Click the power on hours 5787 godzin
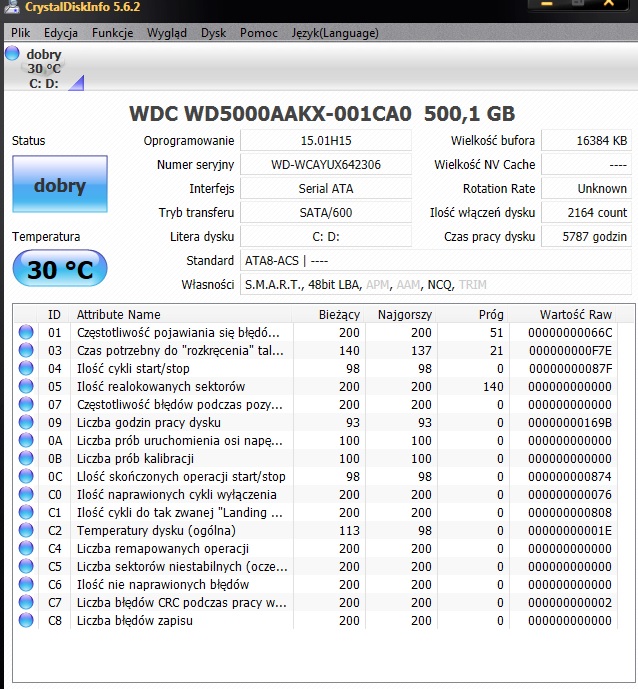The width and height of the screenshot is (638, 689). tap(587, 236)
